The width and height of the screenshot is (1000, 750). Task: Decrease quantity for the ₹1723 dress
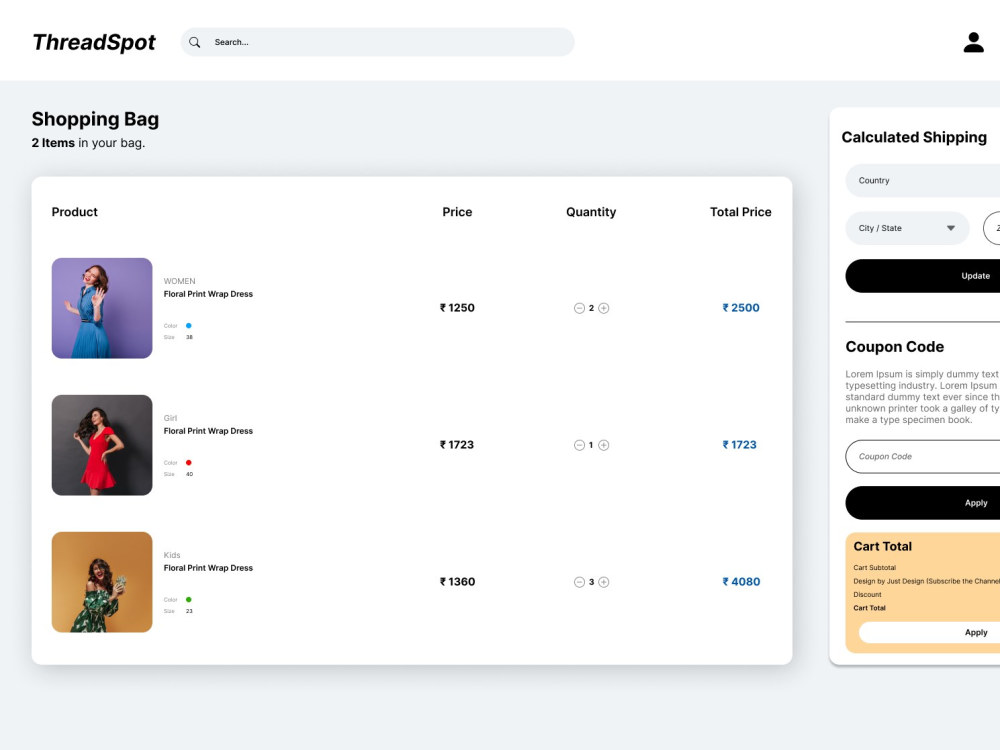point(579,445)
